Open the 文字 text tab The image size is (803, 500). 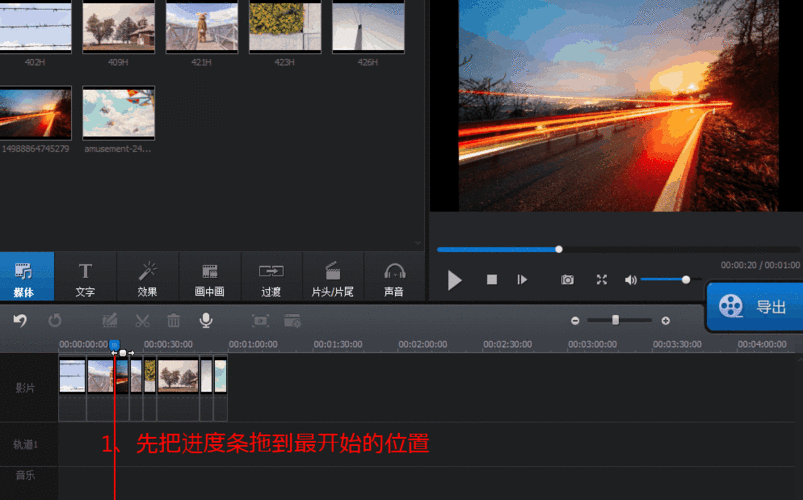pyautogui.click(x=85, y=278)
